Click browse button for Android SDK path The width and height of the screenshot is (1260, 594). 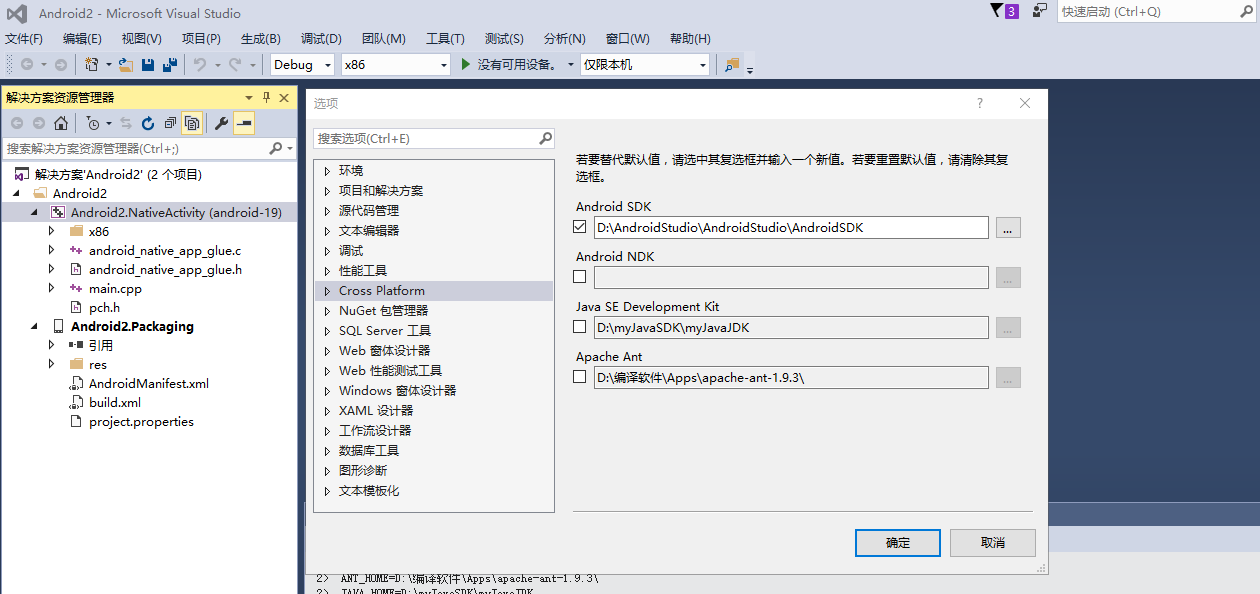[x=1008, y=228]
